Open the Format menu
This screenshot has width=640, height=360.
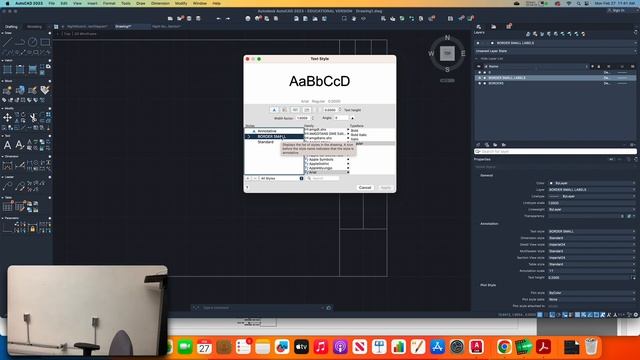(x=109, y=3)
